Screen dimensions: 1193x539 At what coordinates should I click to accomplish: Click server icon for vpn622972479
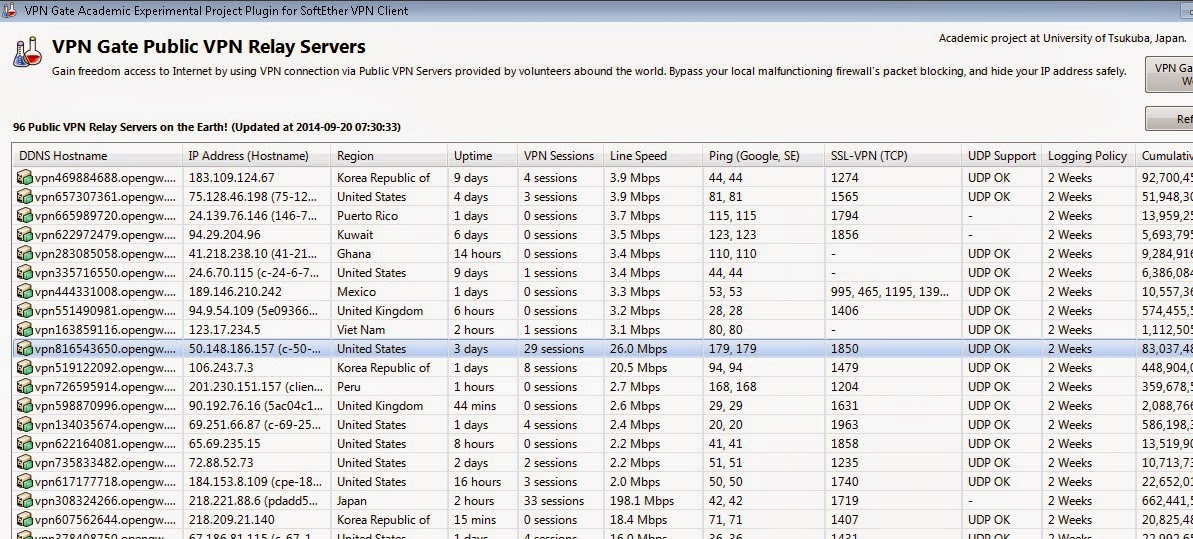tap(24, 235)
